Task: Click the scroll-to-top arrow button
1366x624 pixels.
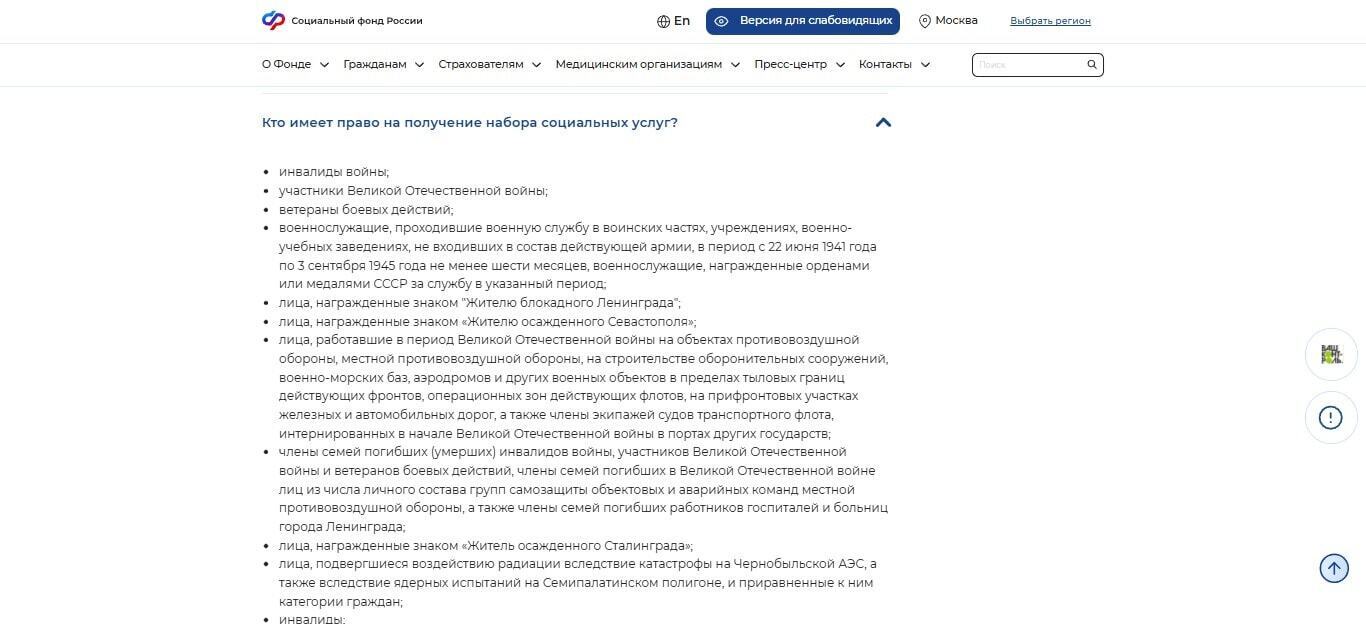Action: pos(1334,568)
